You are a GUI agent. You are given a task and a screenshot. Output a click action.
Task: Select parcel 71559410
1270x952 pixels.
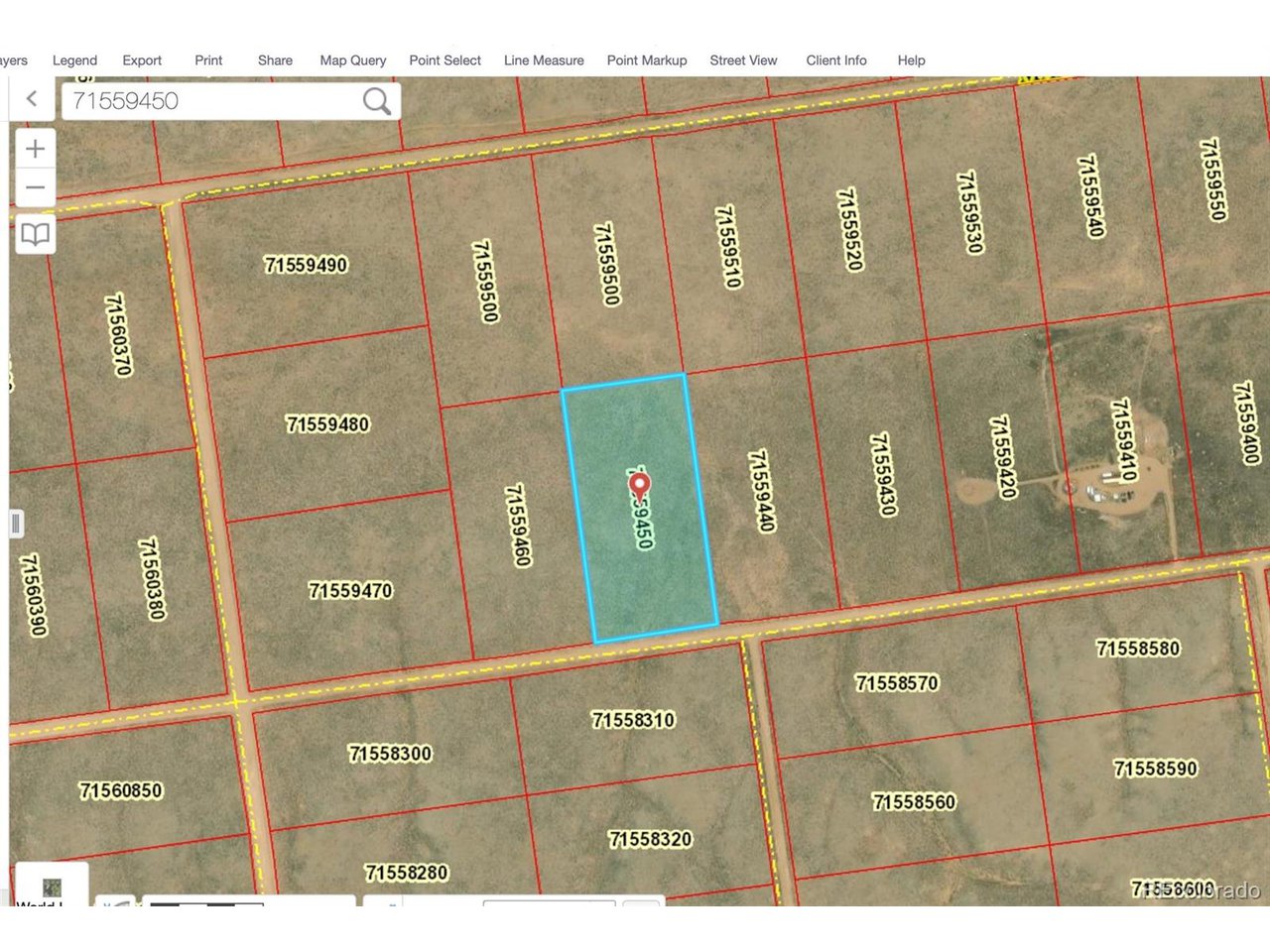pos(1123,440)
